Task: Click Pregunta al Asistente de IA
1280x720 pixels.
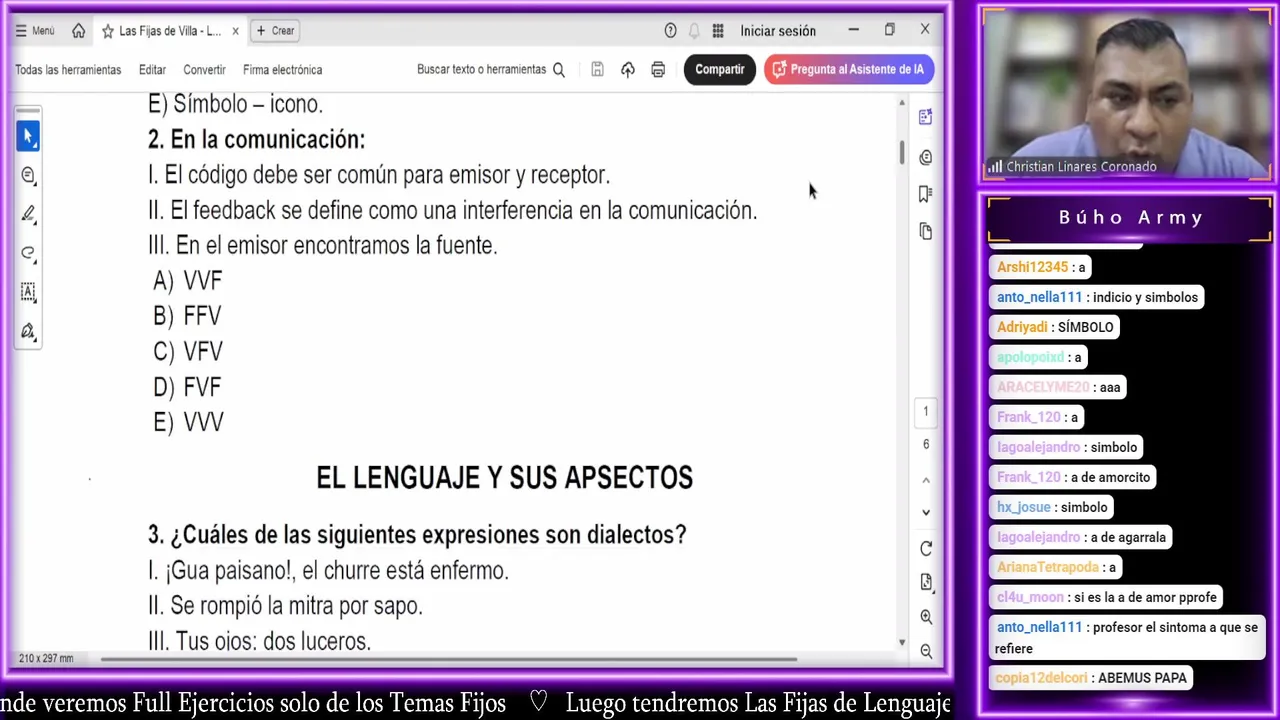Action: [849, 70]
